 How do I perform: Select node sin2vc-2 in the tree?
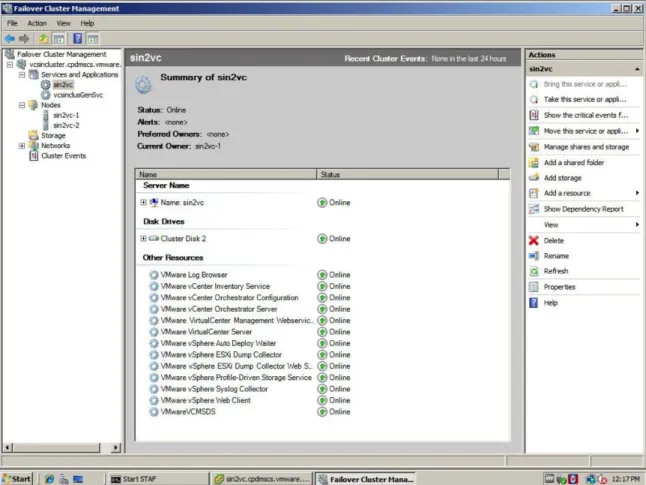[x=66, y=125]
